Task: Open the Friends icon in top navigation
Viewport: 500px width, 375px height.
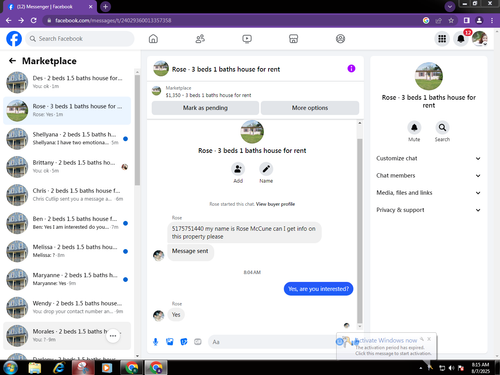Action: tap(200, 39)
